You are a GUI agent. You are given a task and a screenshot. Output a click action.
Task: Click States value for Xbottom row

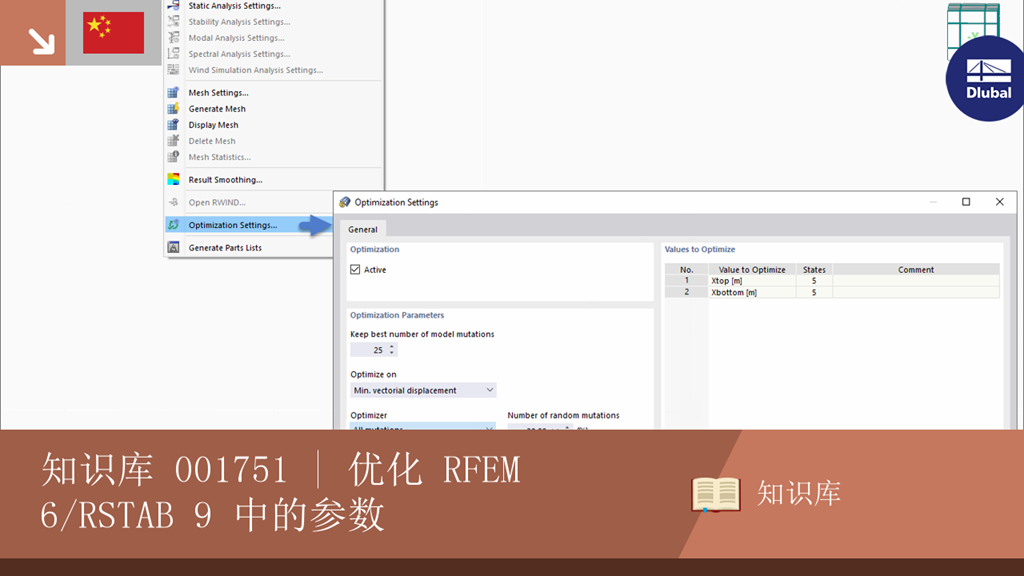[x=814, y=293]
